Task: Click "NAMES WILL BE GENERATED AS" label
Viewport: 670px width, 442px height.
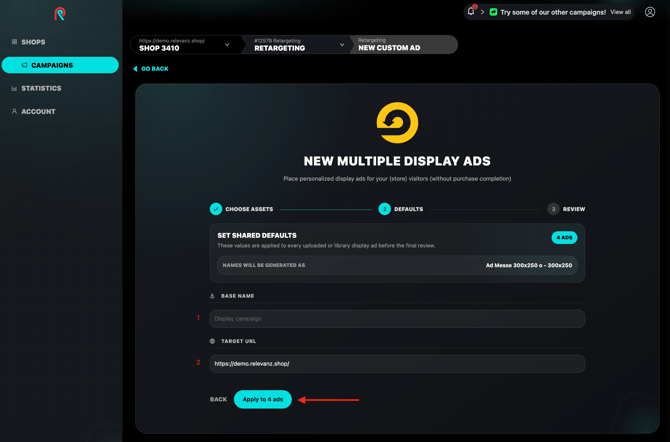Action: 264,265
